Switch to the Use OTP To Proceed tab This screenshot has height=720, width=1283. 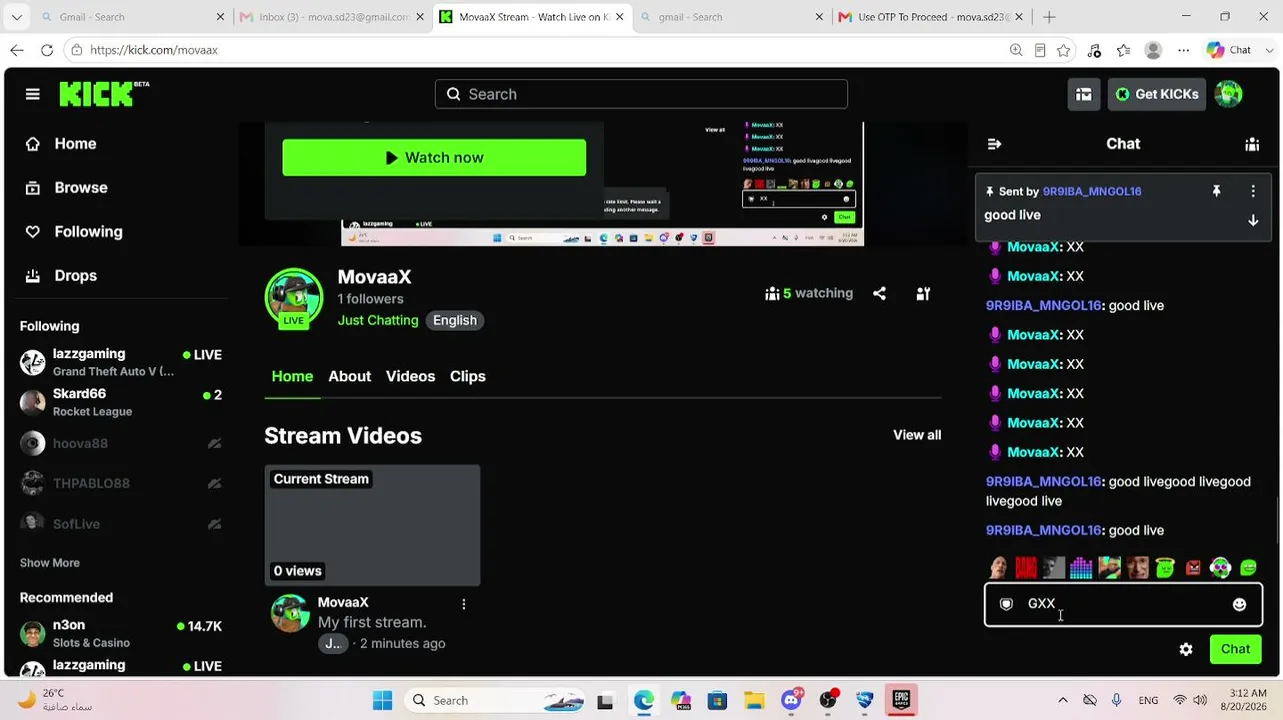pyautogui.click(x=932, y=17)
